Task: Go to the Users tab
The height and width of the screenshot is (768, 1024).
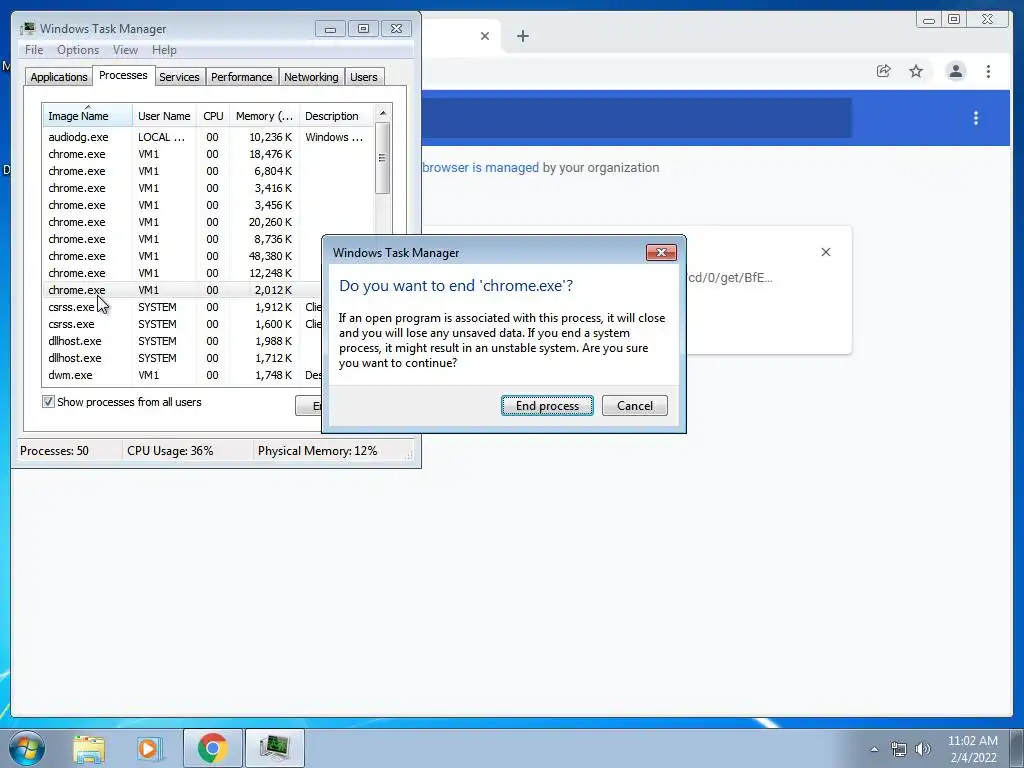Action: pyautogui.click(x=364, y=77)
